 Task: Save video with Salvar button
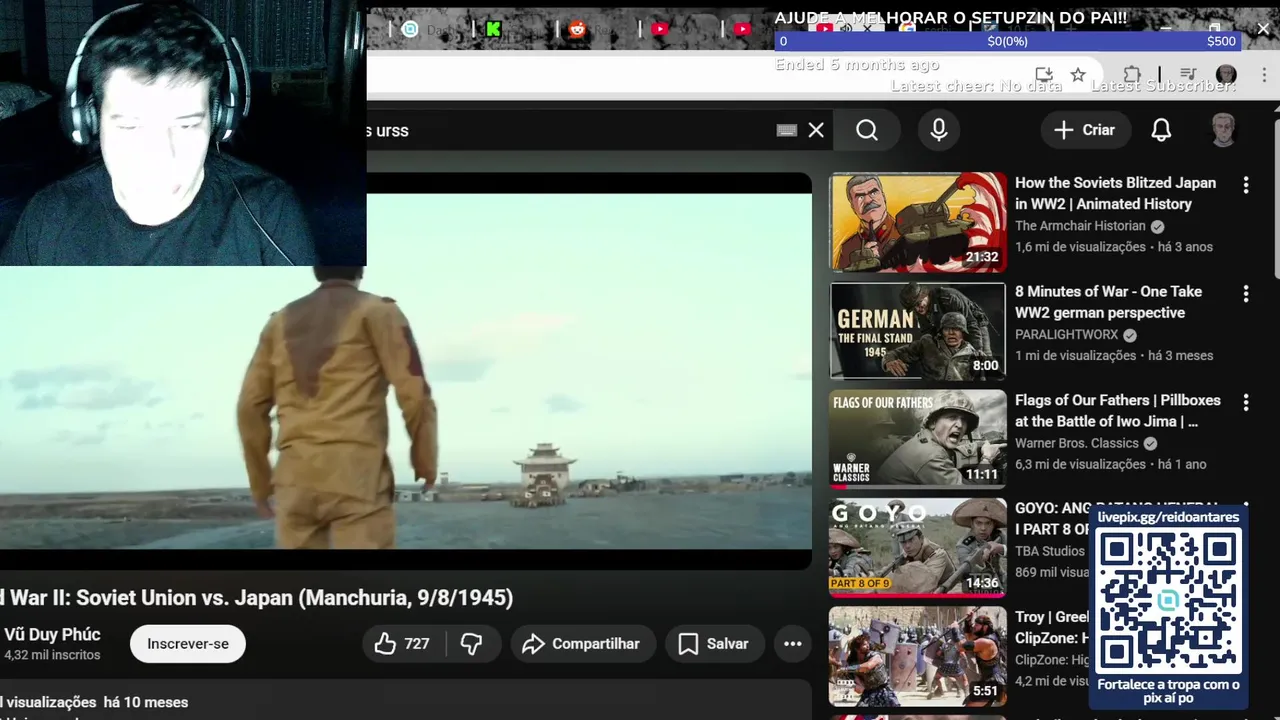[713, 644]
